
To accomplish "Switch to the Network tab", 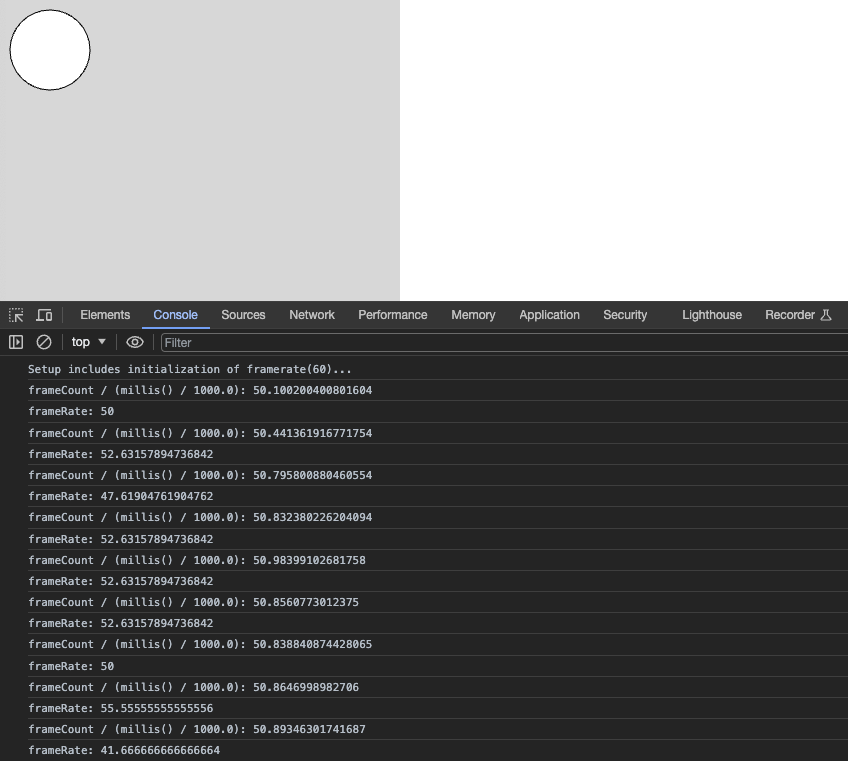I will (x=311, y=315).
